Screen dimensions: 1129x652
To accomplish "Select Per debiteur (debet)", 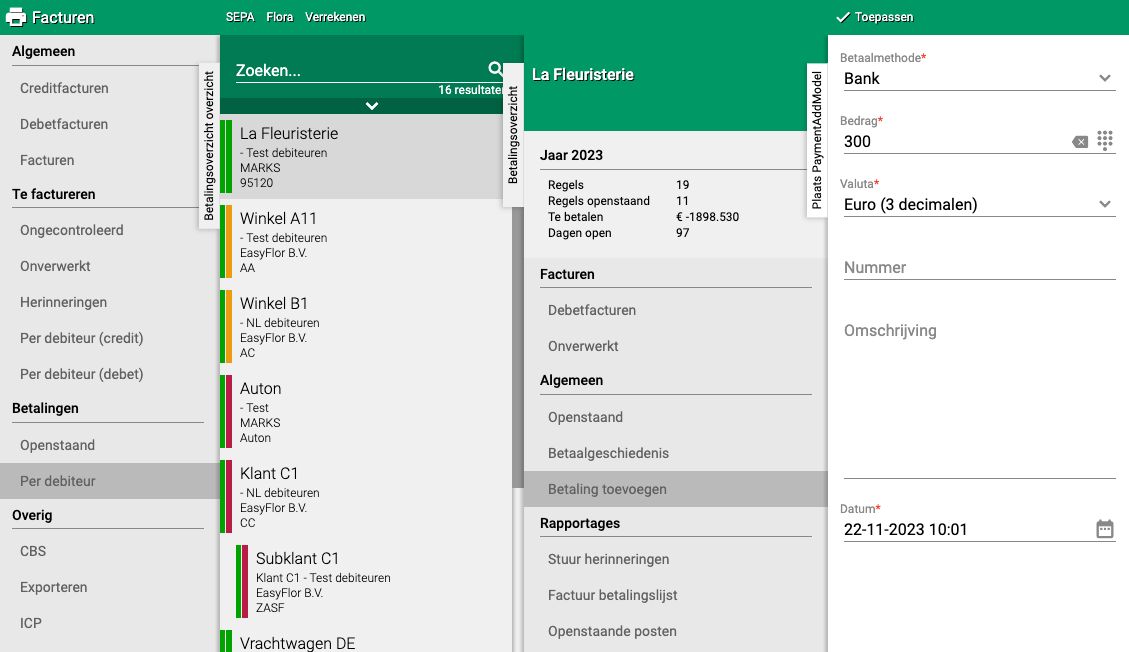I will click(x=109, y=374).
